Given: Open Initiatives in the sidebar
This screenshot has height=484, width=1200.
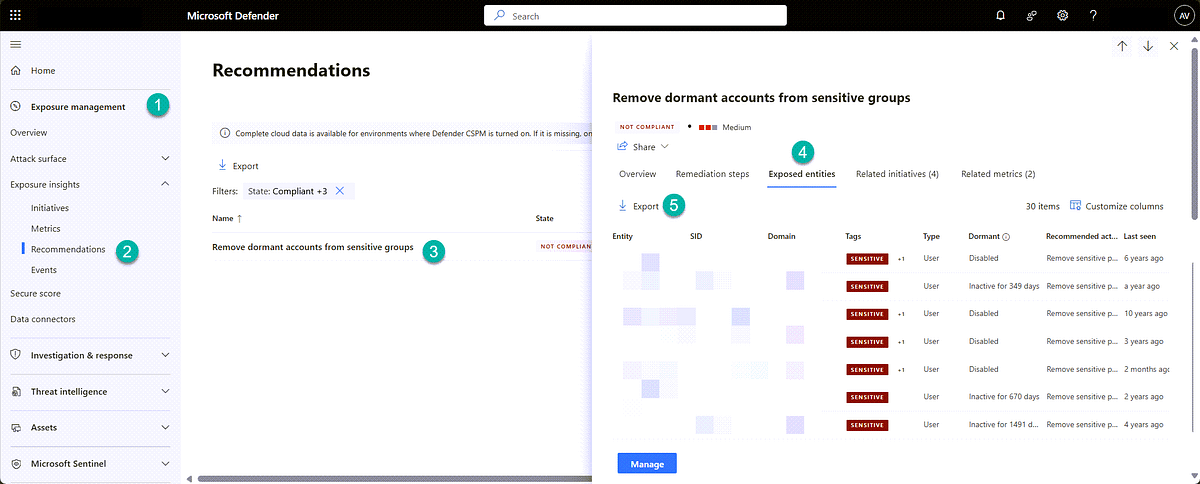Looking at the screenshot, I should tap(50, 208).
